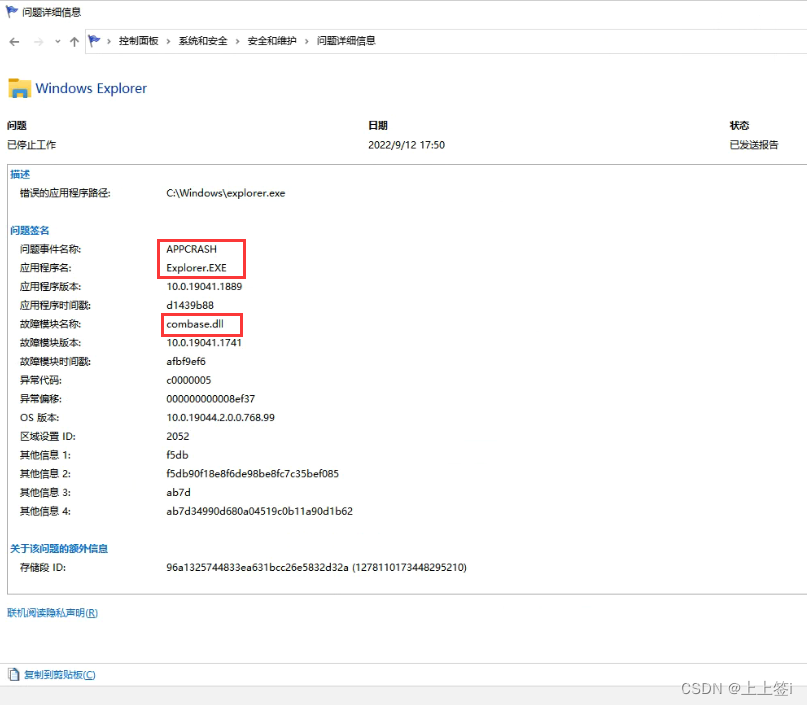807x705 pixels.
Task: Open recent locations dropdown arrow
Action: 58,42
